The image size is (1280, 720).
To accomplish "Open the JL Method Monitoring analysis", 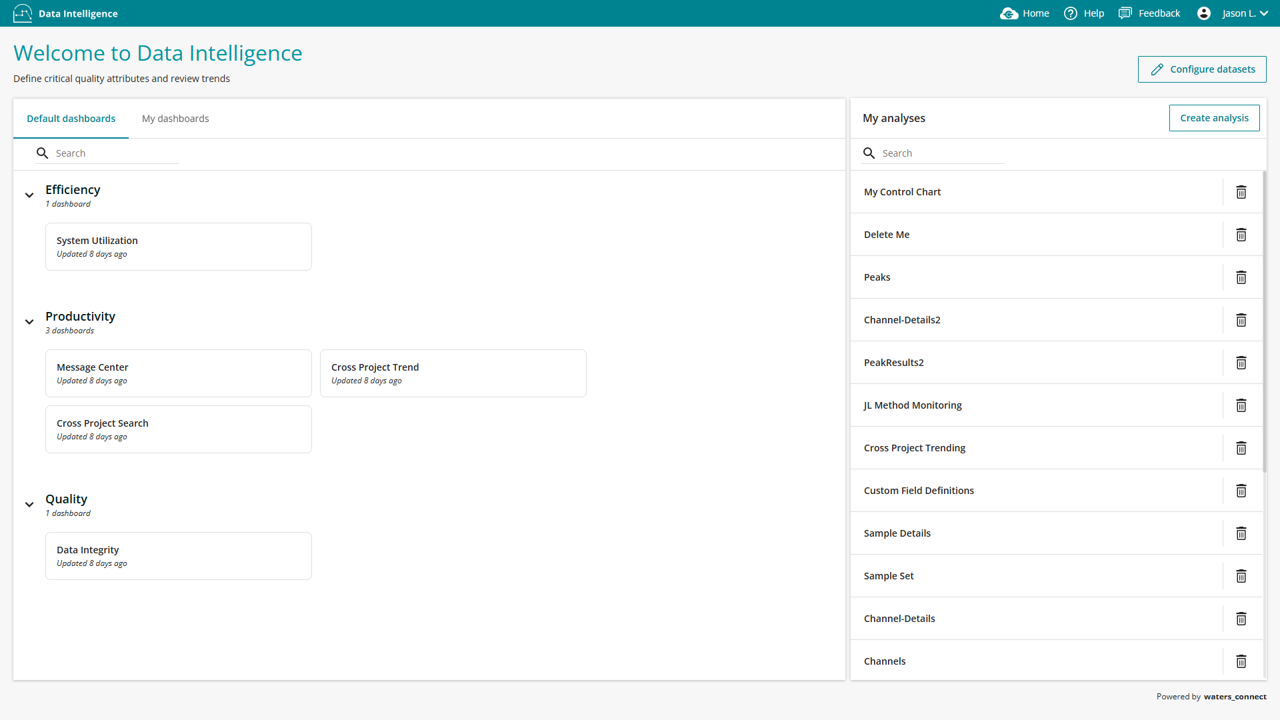I will [1036, 405].
